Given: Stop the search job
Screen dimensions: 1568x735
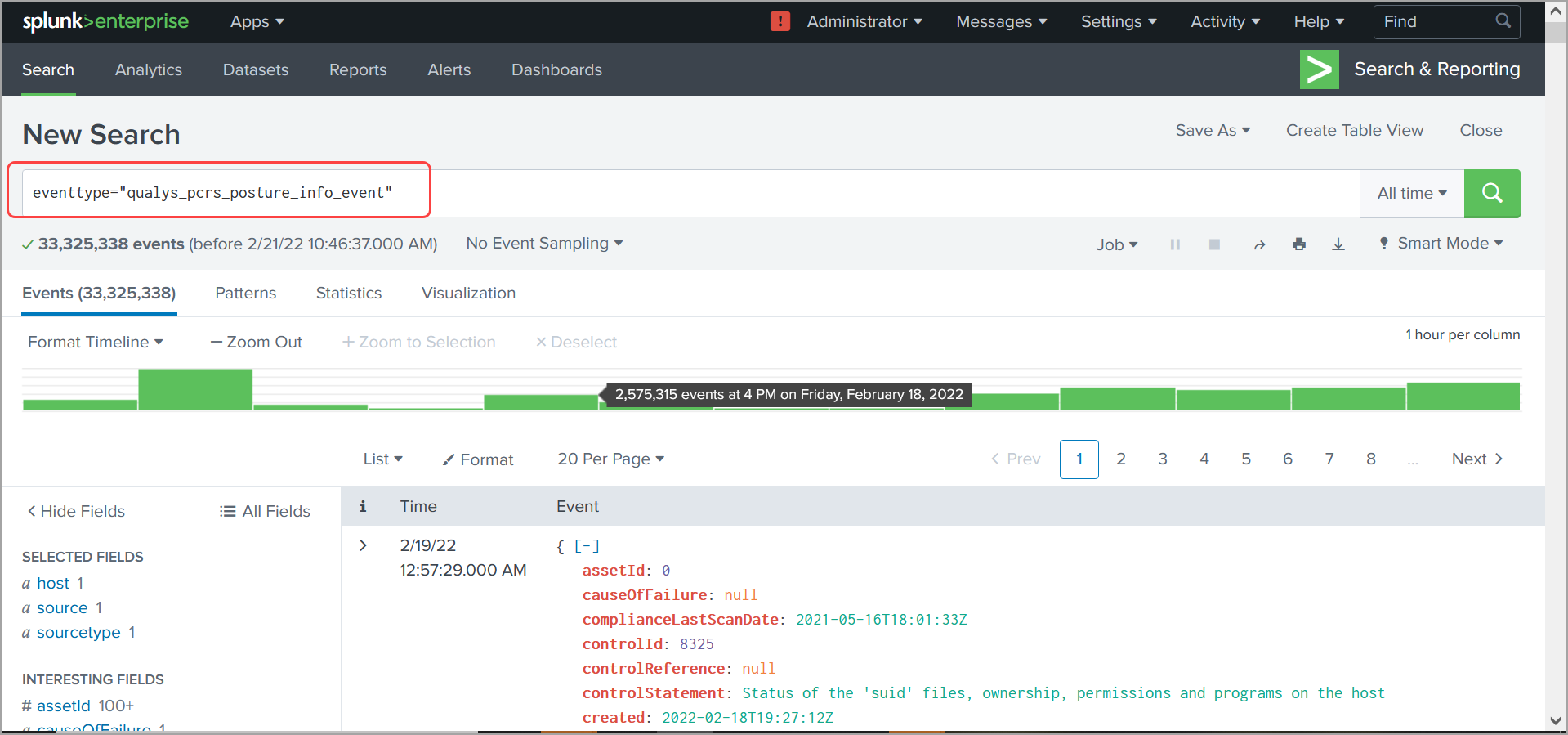Looking at the screenshot, I should pos(1214,244).
